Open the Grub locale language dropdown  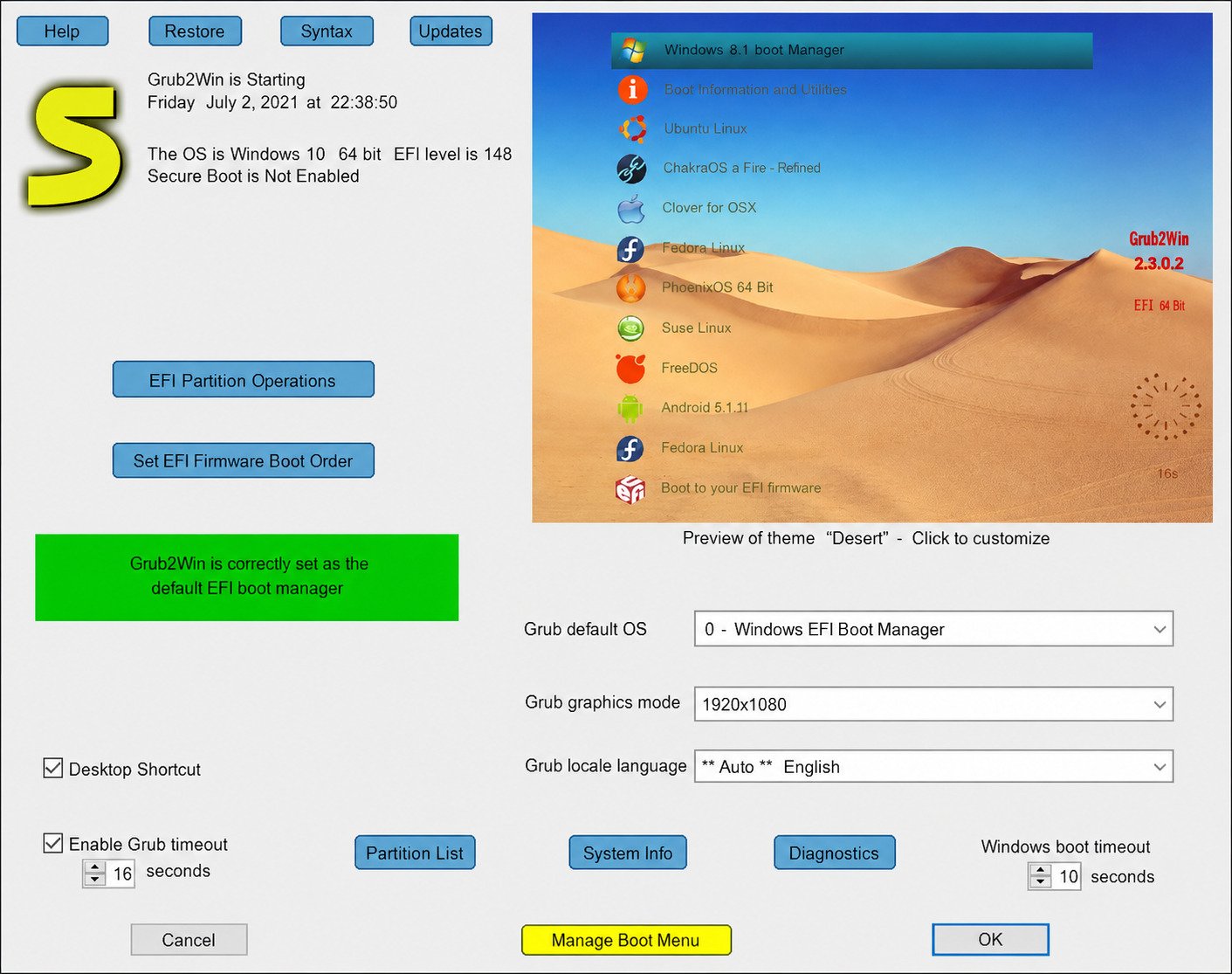tap(933, 766)
